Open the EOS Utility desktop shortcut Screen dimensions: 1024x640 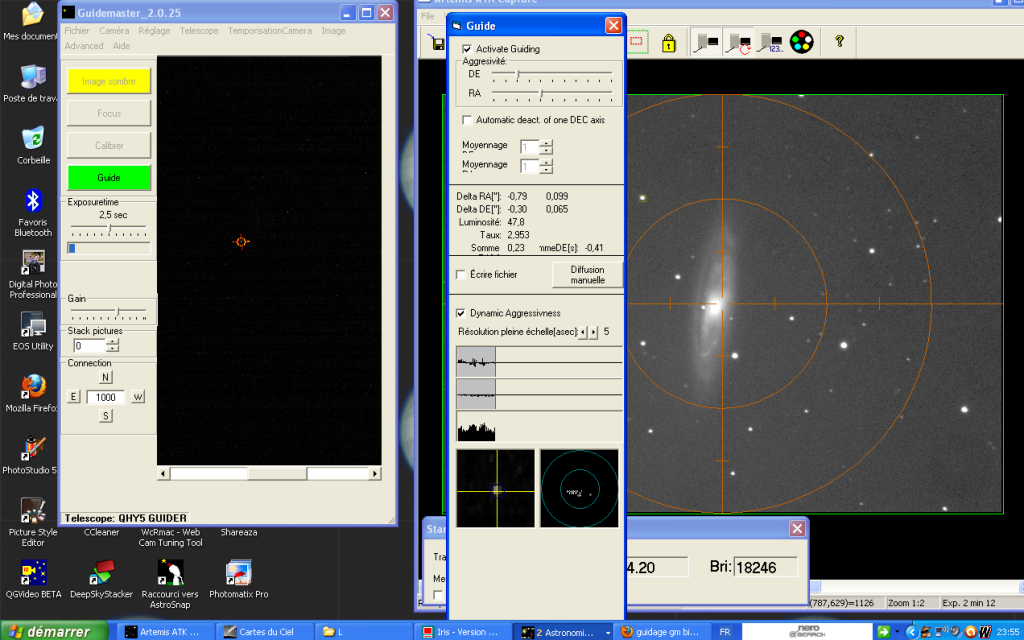pyautogui.click(x=33, y=326)
